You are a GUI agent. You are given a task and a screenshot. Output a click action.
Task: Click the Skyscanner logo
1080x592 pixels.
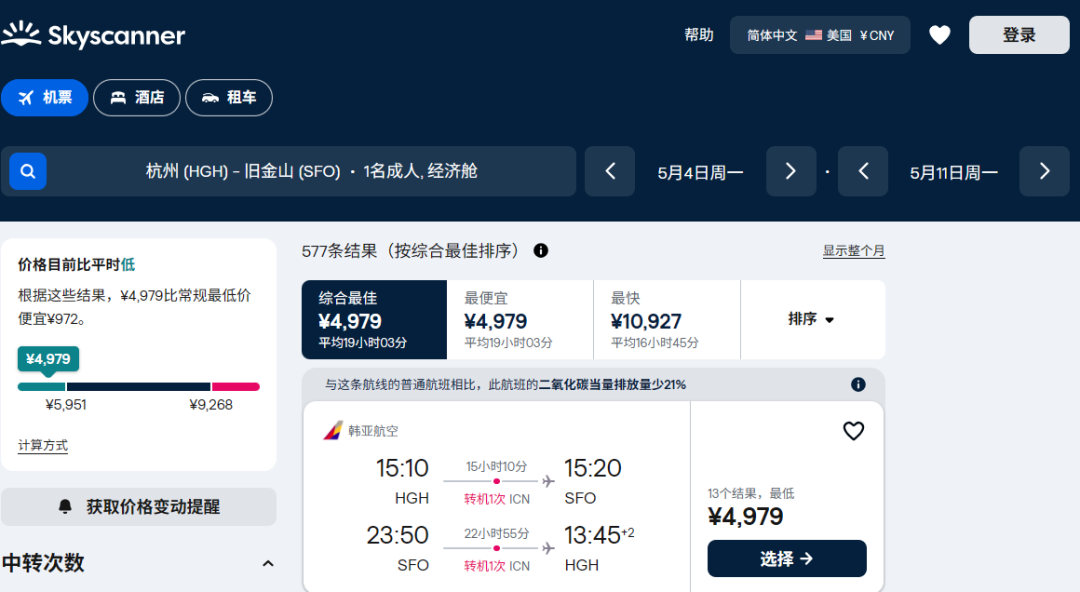(93, 35)
